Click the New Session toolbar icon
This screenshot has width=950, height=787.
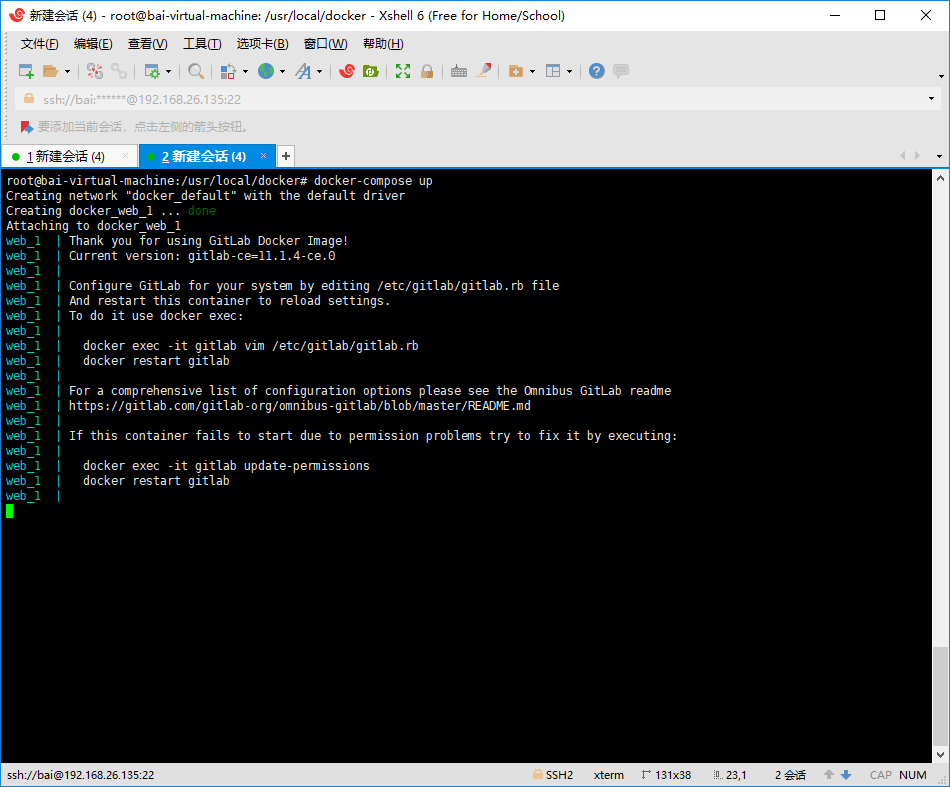click(x=26, y=71)
